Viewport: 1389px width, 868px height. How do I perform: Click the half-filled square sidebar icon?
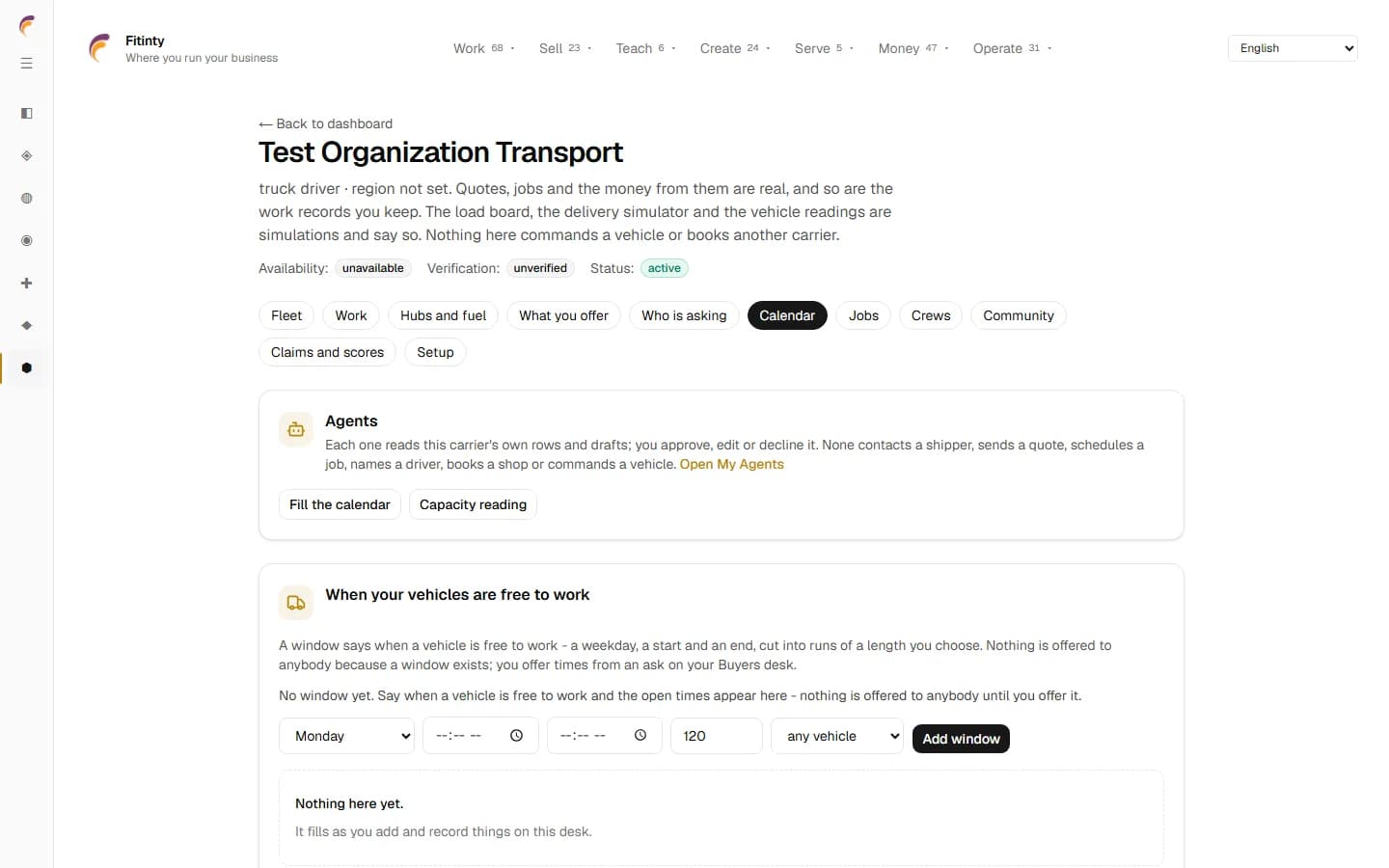click(x=27, y=114)
